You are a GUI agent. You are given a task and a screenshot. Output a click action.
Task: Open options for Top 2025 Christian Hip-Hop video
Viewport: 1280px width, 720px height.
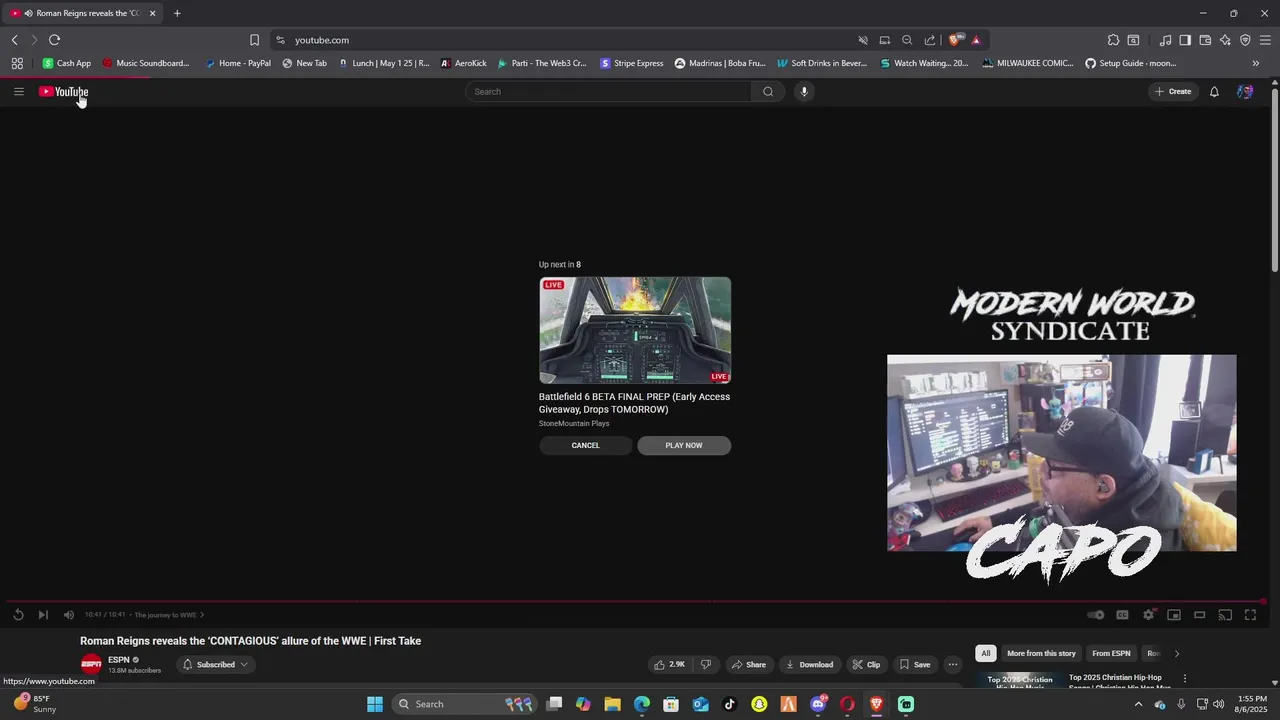click(1185, 679)
